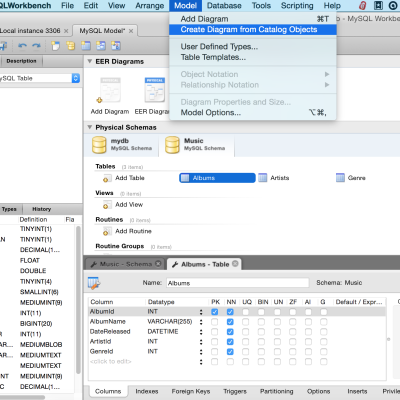Viewport: 400px width, 400px height.
Task: Click the Add View icon
Action: (107, 205)
